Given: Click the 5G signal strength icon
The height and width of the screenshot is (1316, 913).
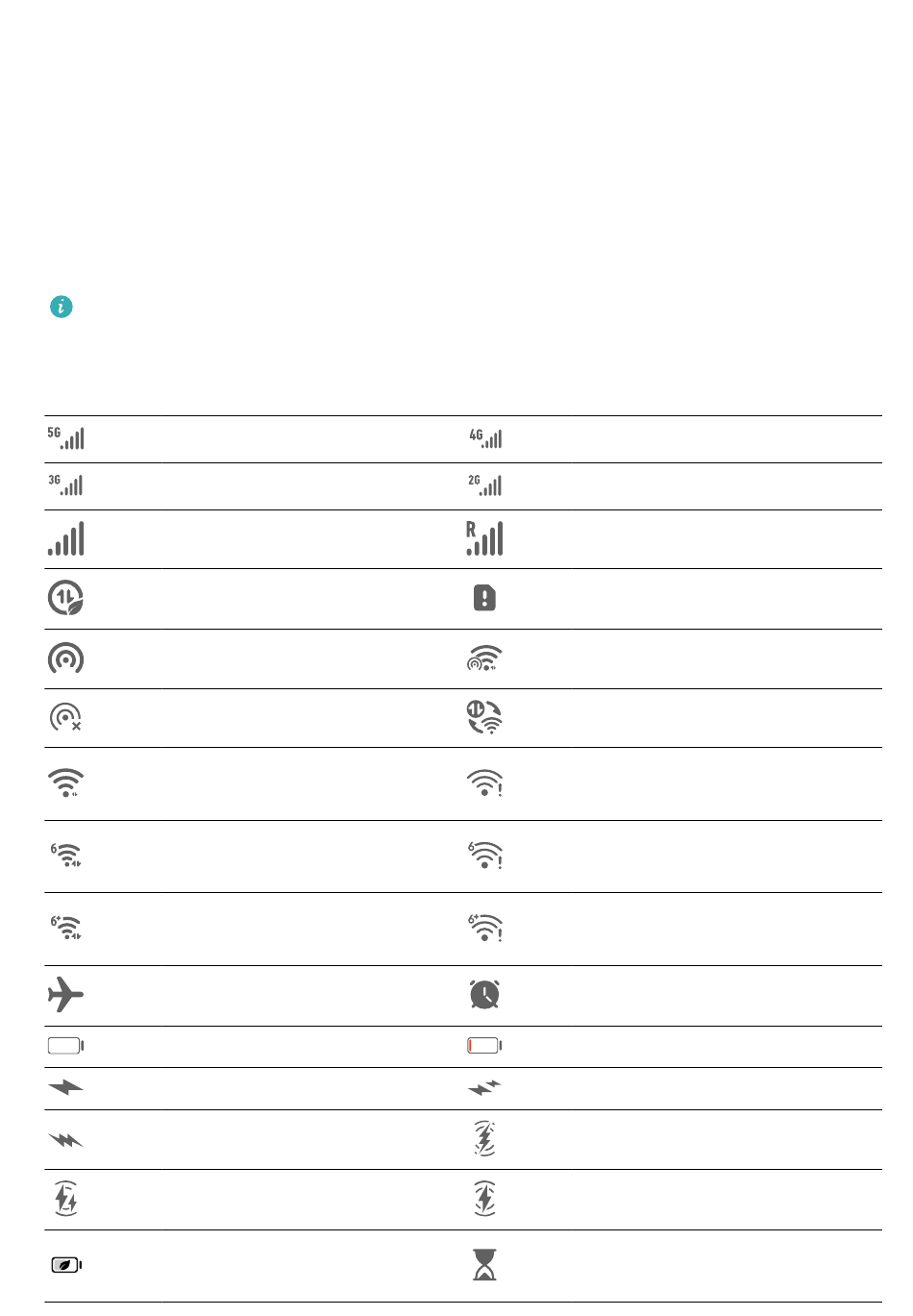Looking at the screenshot, I should [x=65, y=438].
